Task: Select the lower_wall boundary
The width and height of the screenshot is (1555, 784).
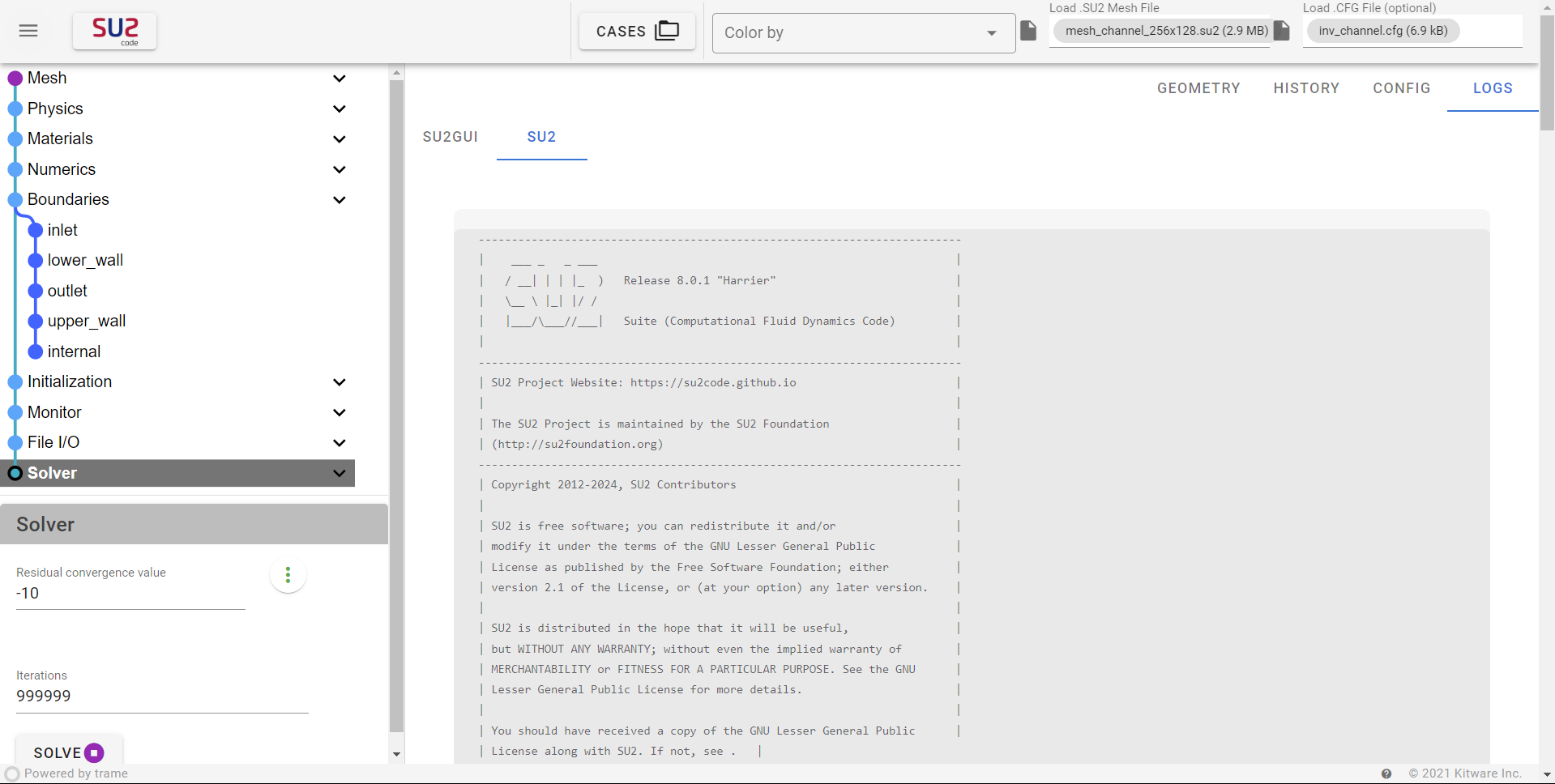Action: [85, 260]
